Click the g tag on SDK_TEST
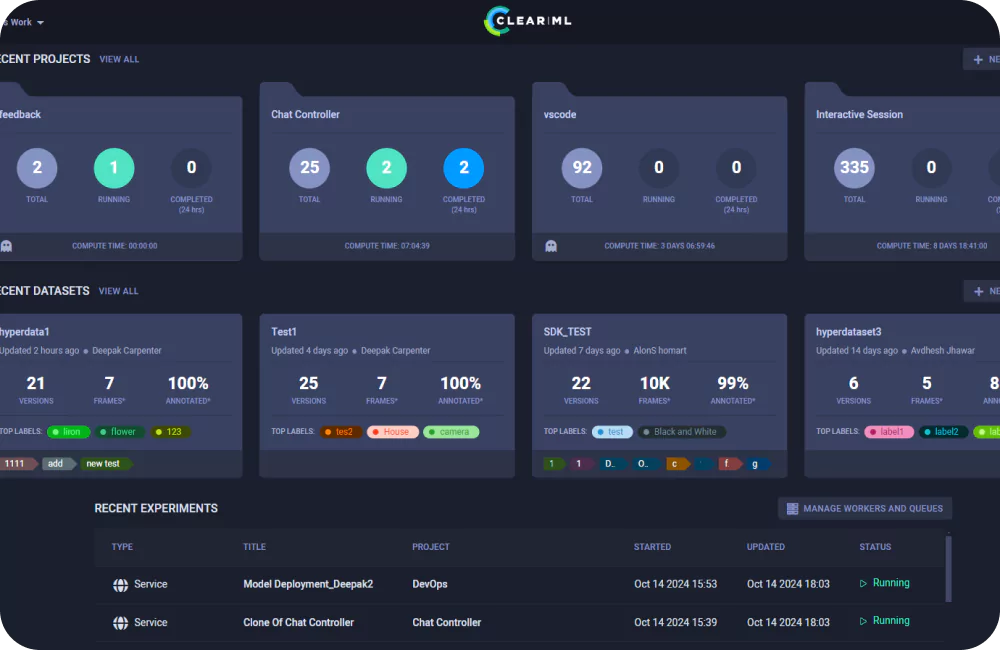 [x=758, y=464]
